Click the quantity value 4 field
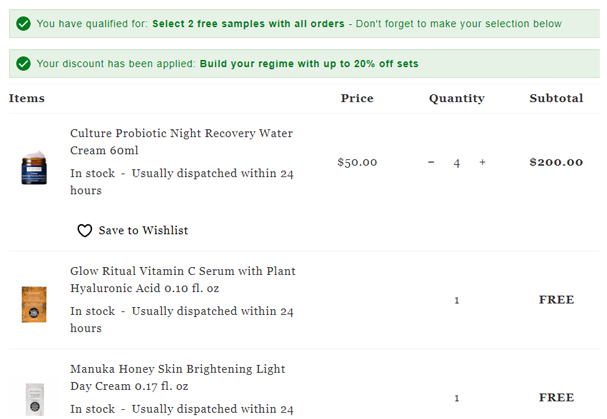This screenshot has height=419, width=607. 457,163
